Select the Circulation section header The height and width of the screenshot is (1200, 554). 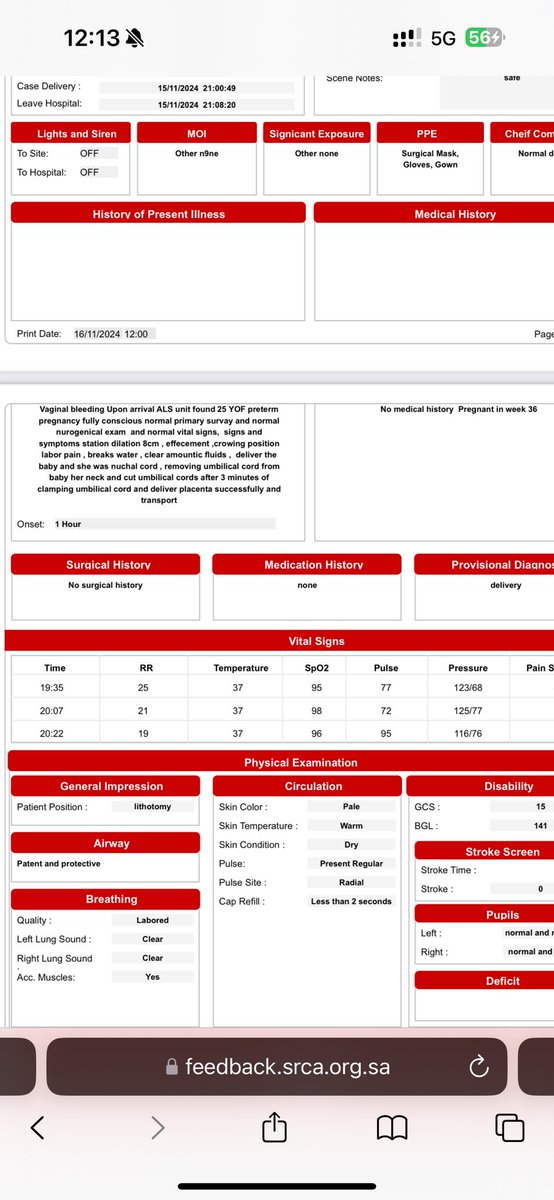(307, 786)
